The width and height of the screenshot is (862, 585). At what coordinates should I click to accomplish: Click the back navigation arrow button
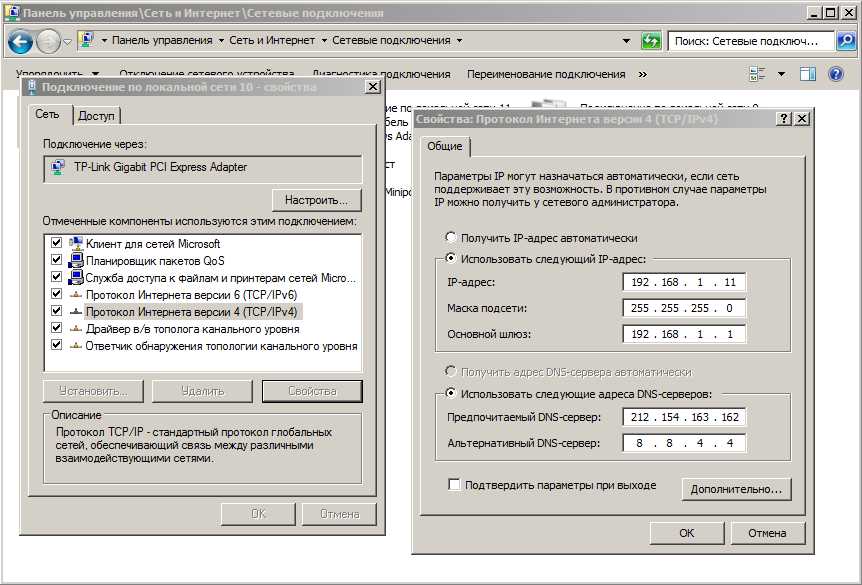click(20, 41)
